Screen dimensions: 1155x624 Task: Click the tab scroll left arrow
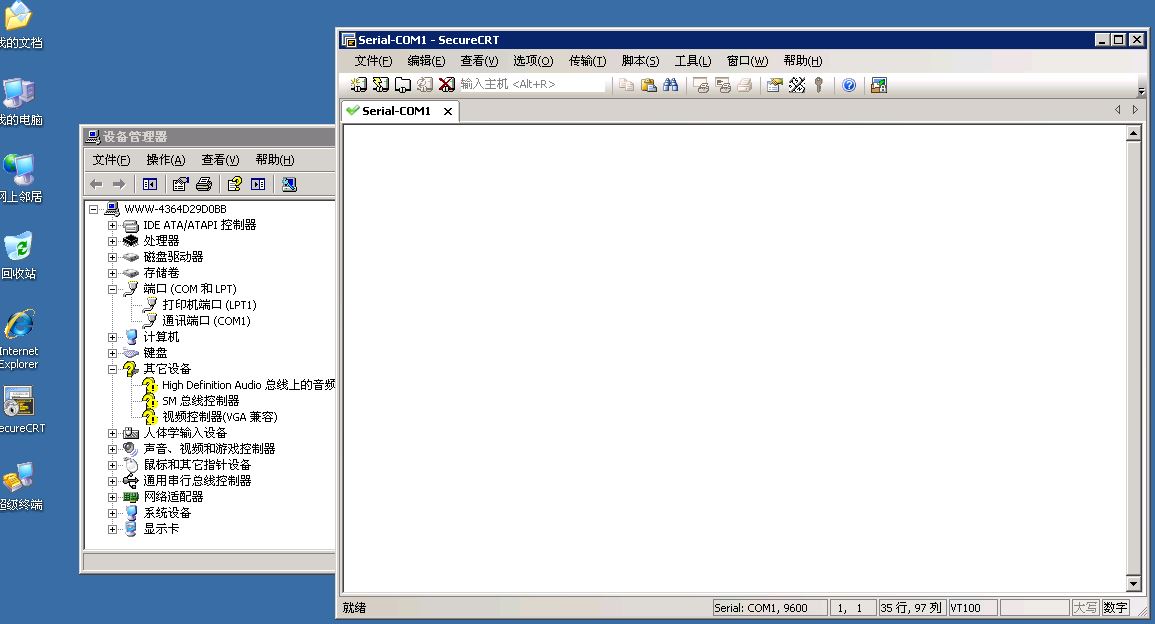point(1117,110)
